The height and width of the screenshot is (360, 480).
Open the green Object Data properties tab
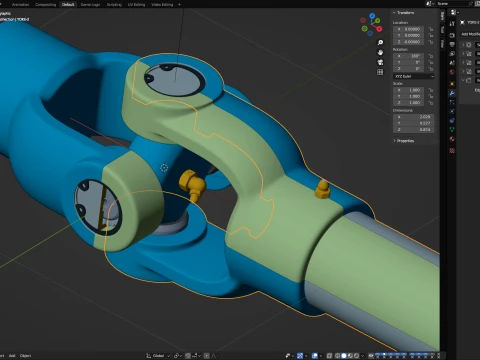[x=452, y=129]
